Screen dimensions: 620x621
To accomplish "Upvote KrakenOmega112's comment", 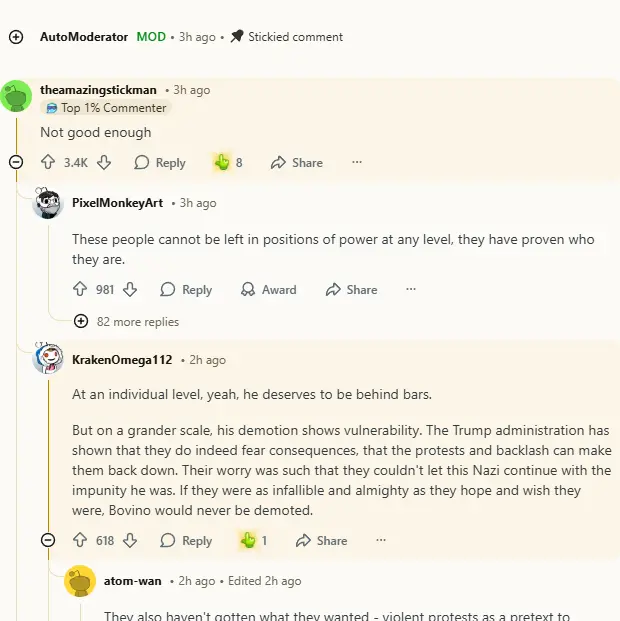I will [x=80, y=540].
